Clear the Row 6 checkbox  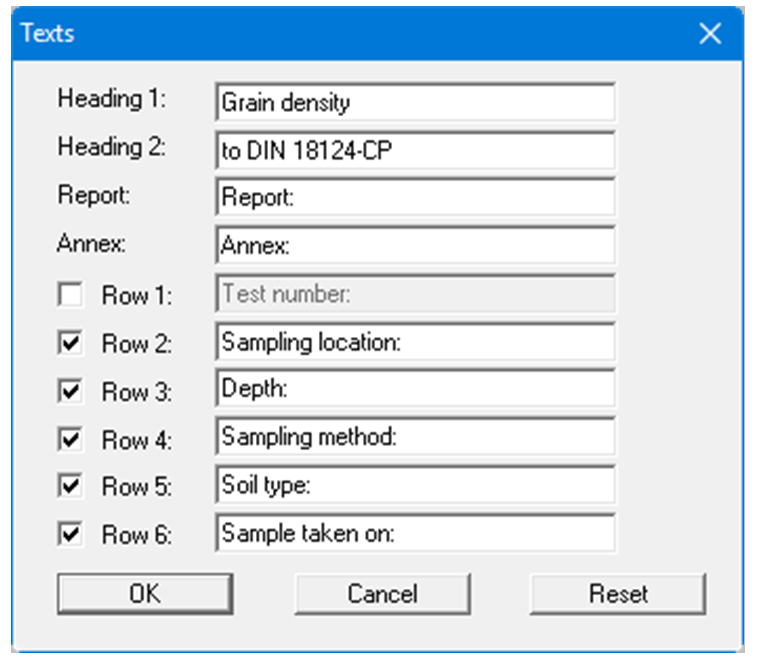[70, 535]
